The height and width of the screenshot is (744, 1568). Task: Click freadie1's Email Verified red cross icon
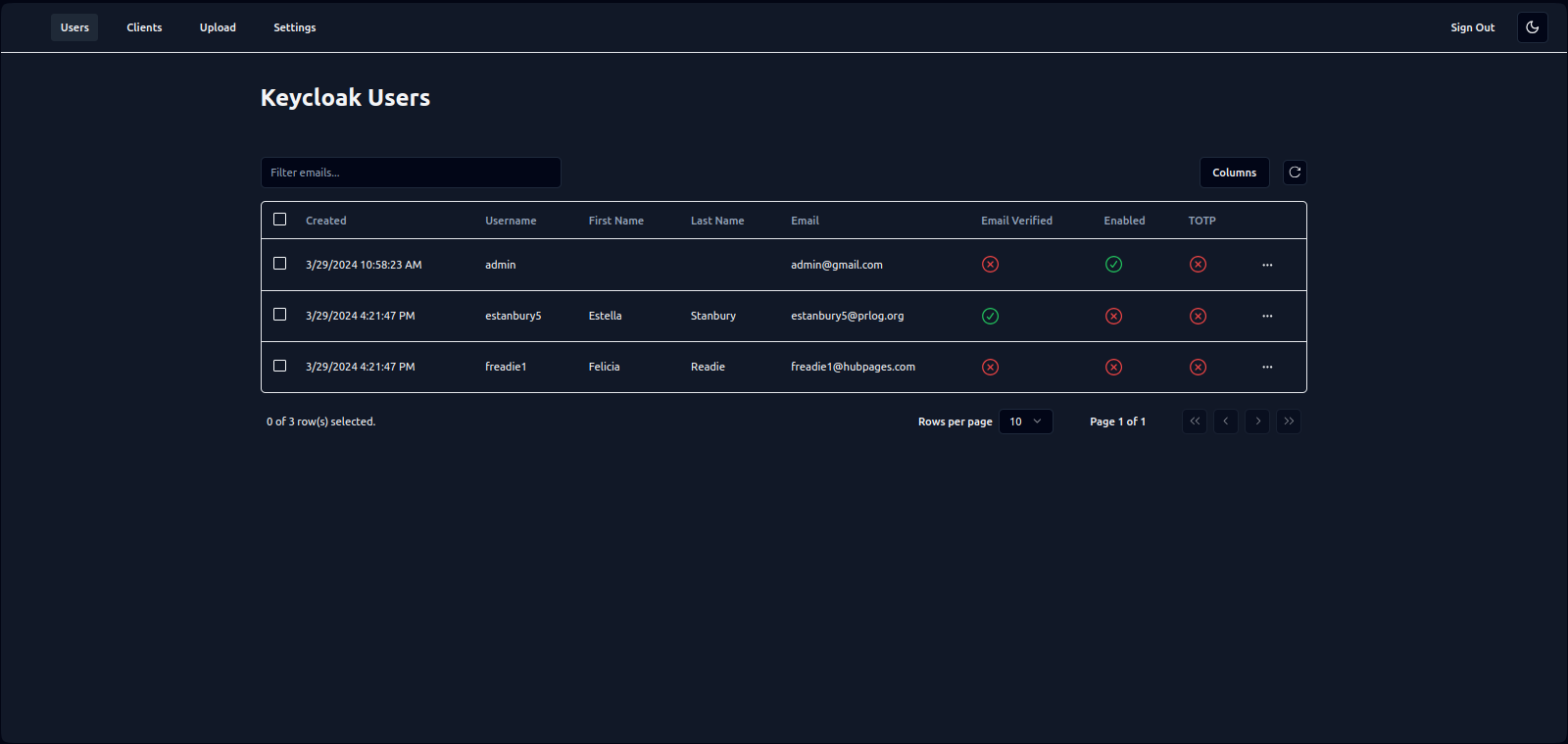[991, 367]
